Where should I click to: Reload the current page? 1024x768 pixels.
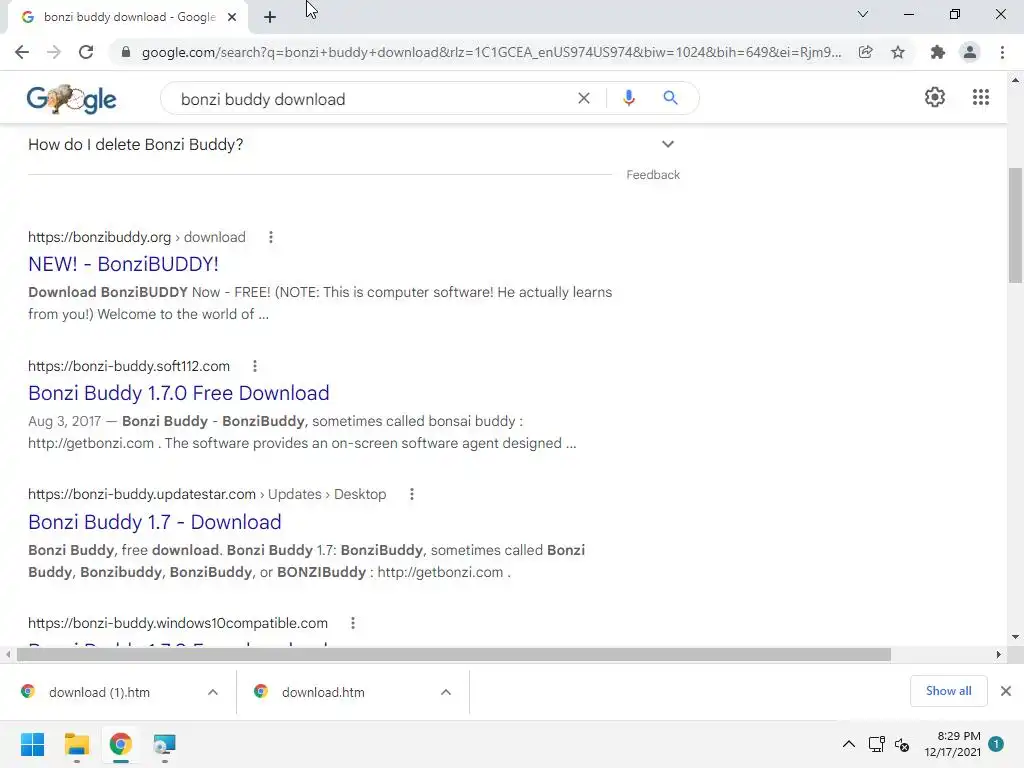(86, 52)
